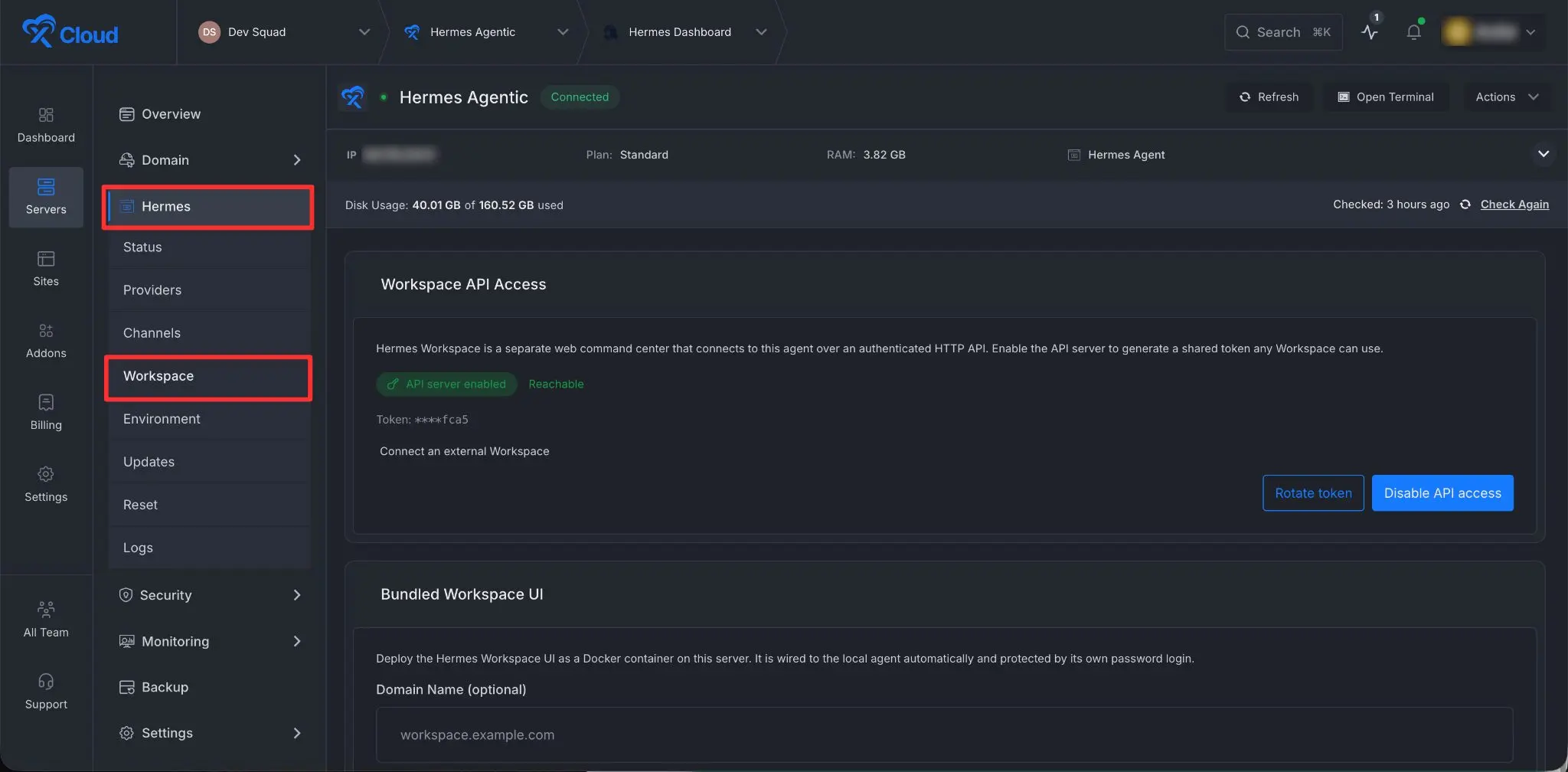
Task: Expand the Hermes Dashboard breadcrumb dropdown
Action: point(761,31)
